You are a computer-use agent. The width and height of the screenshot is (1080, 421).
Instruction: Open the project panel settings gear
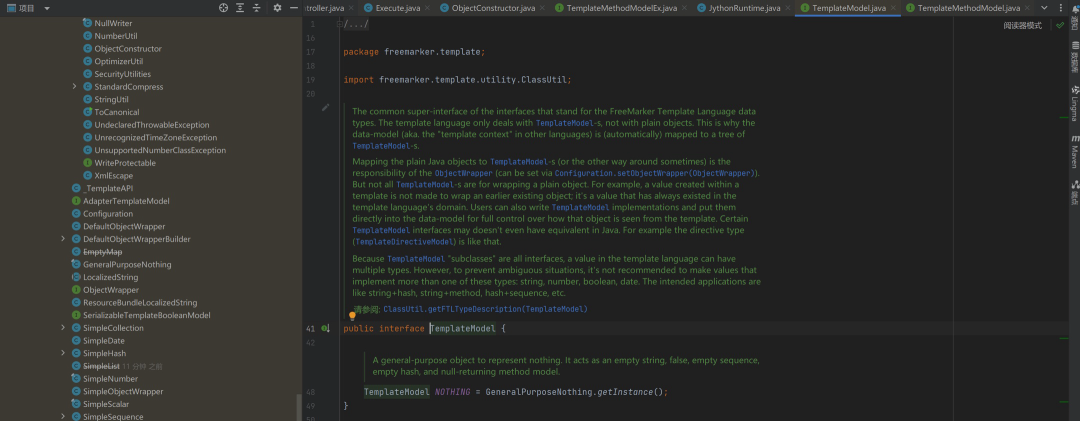pos(278,8)
